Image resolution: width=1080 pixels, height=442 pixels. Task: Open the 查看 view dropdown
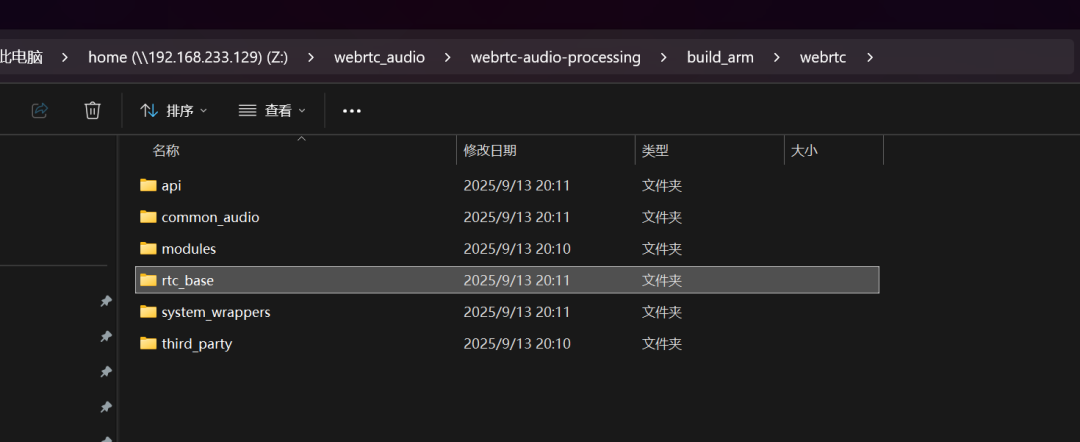coord(272,111)
